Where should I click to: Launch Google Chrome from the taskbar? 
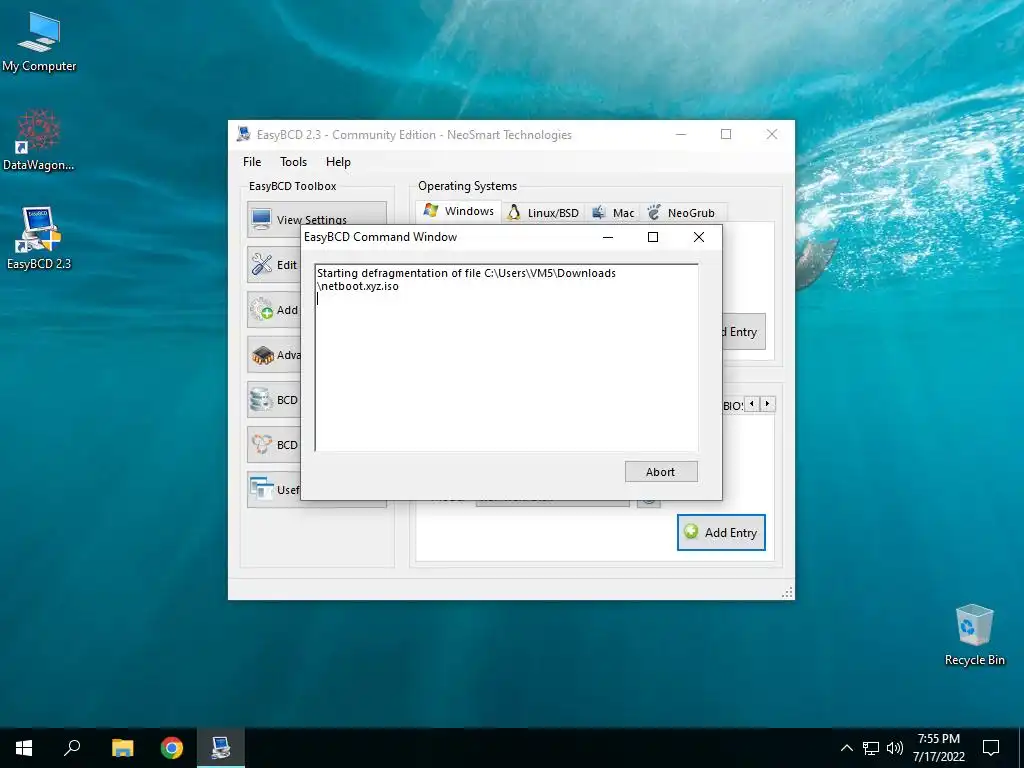point(172,748)
